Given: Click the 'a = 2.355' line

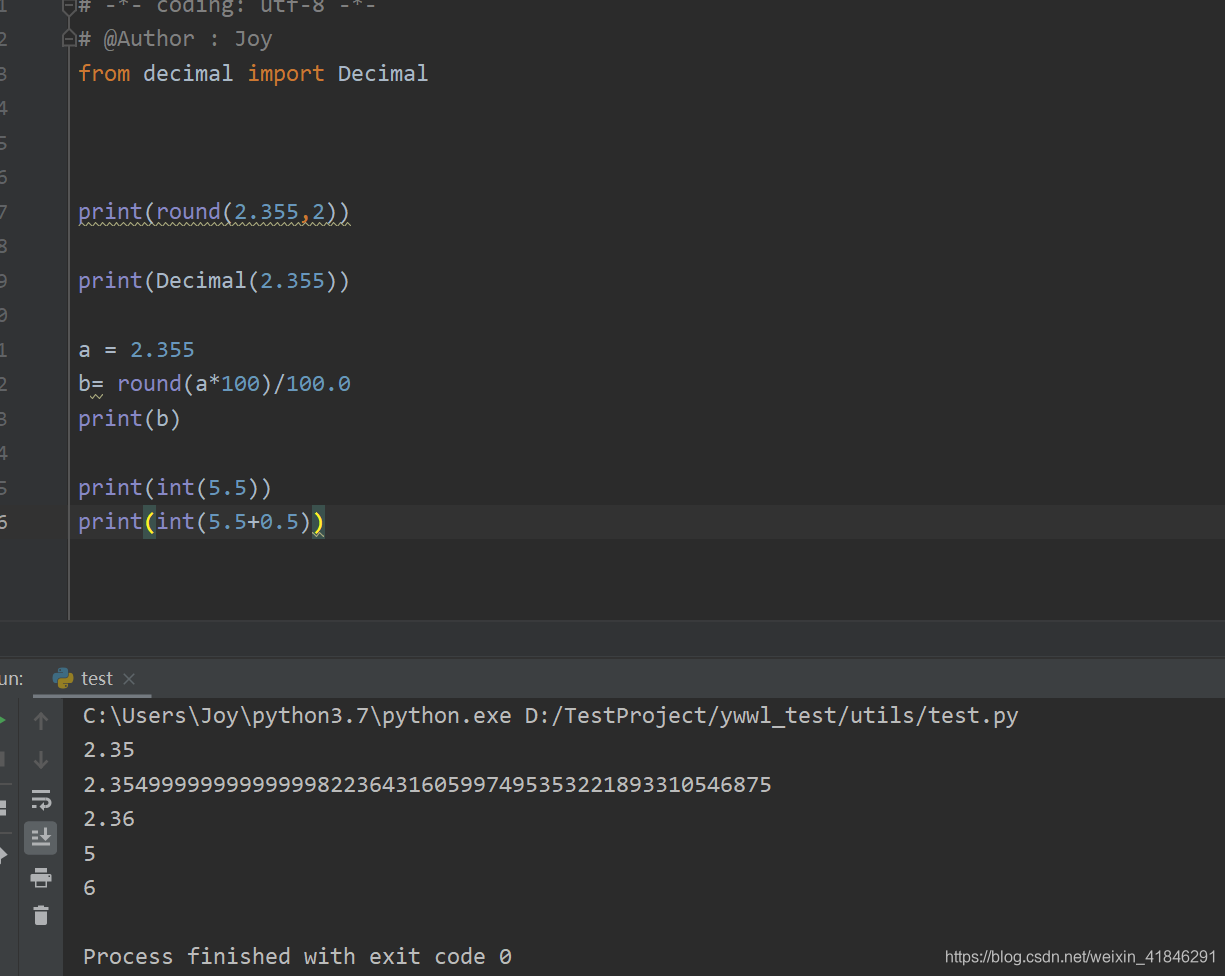Looking at the screenshot, I should (x=137, y=350).
